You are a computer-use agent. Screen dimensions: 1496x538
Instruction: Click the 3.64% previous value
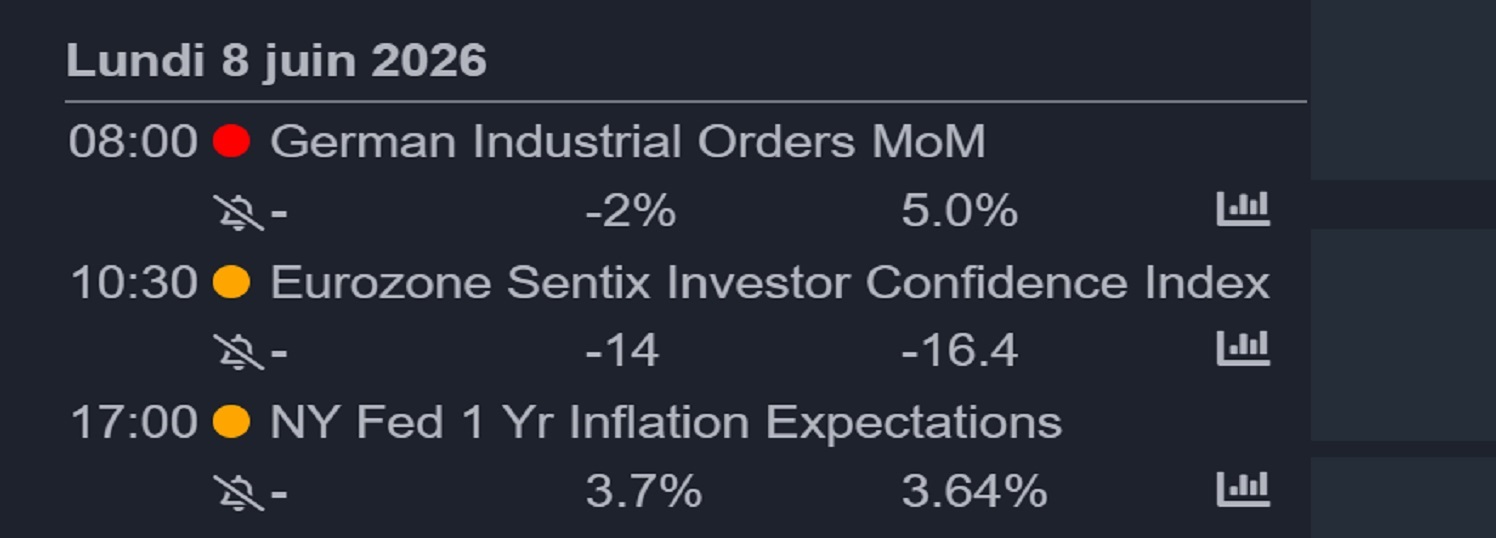click(x=974, y=492)
